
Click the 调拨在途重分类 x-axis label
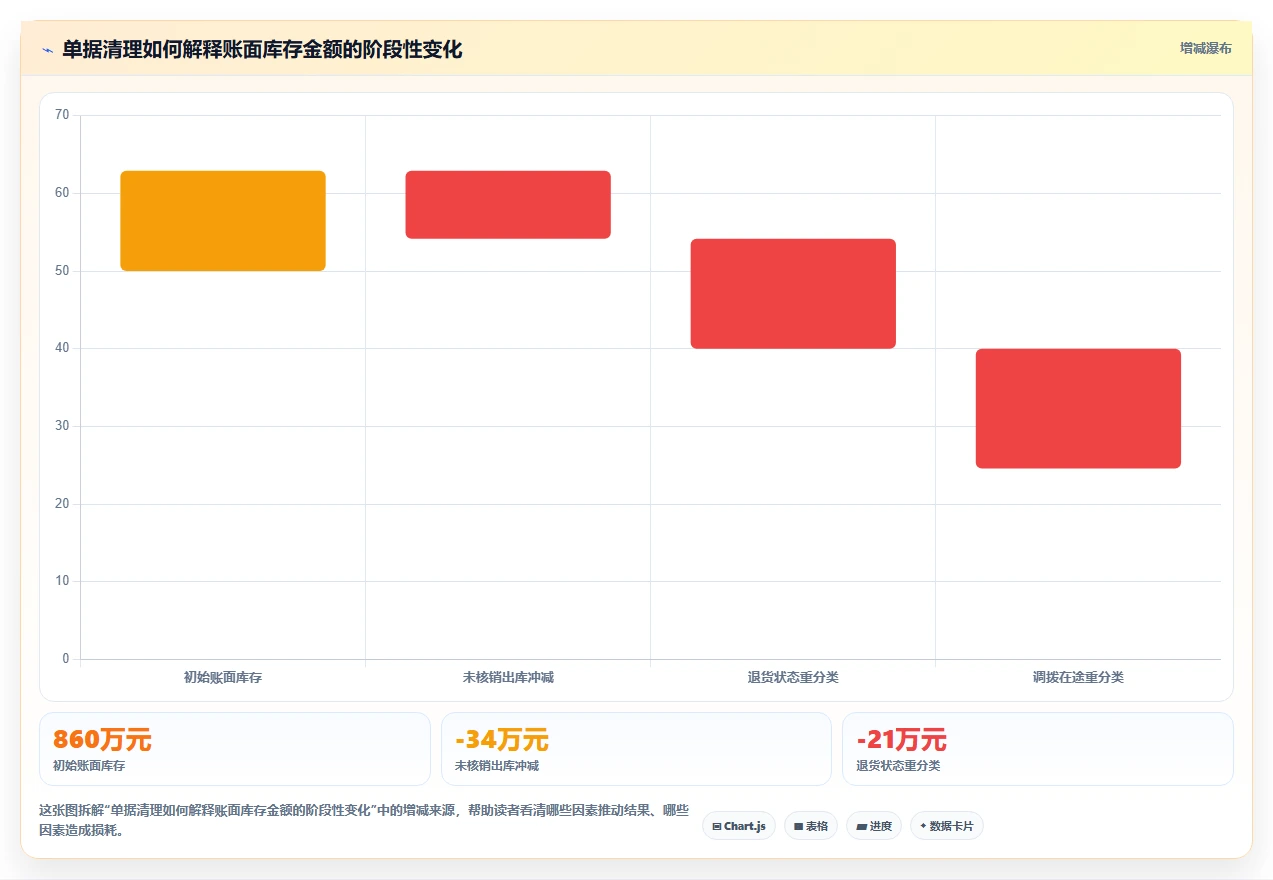(x=1078, y=677)
